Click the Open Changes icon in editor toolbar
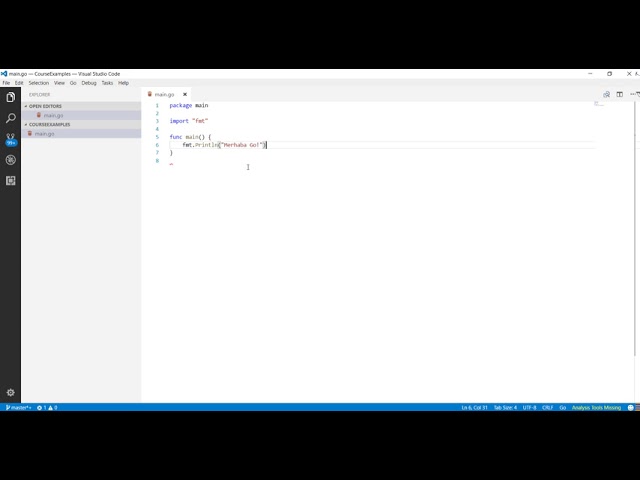640x480 pixels. coord(607,94)
